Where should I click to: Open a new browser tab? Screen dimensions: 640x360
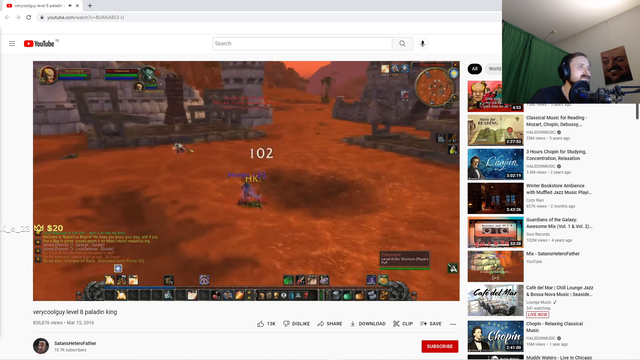(x=90, y=6)
